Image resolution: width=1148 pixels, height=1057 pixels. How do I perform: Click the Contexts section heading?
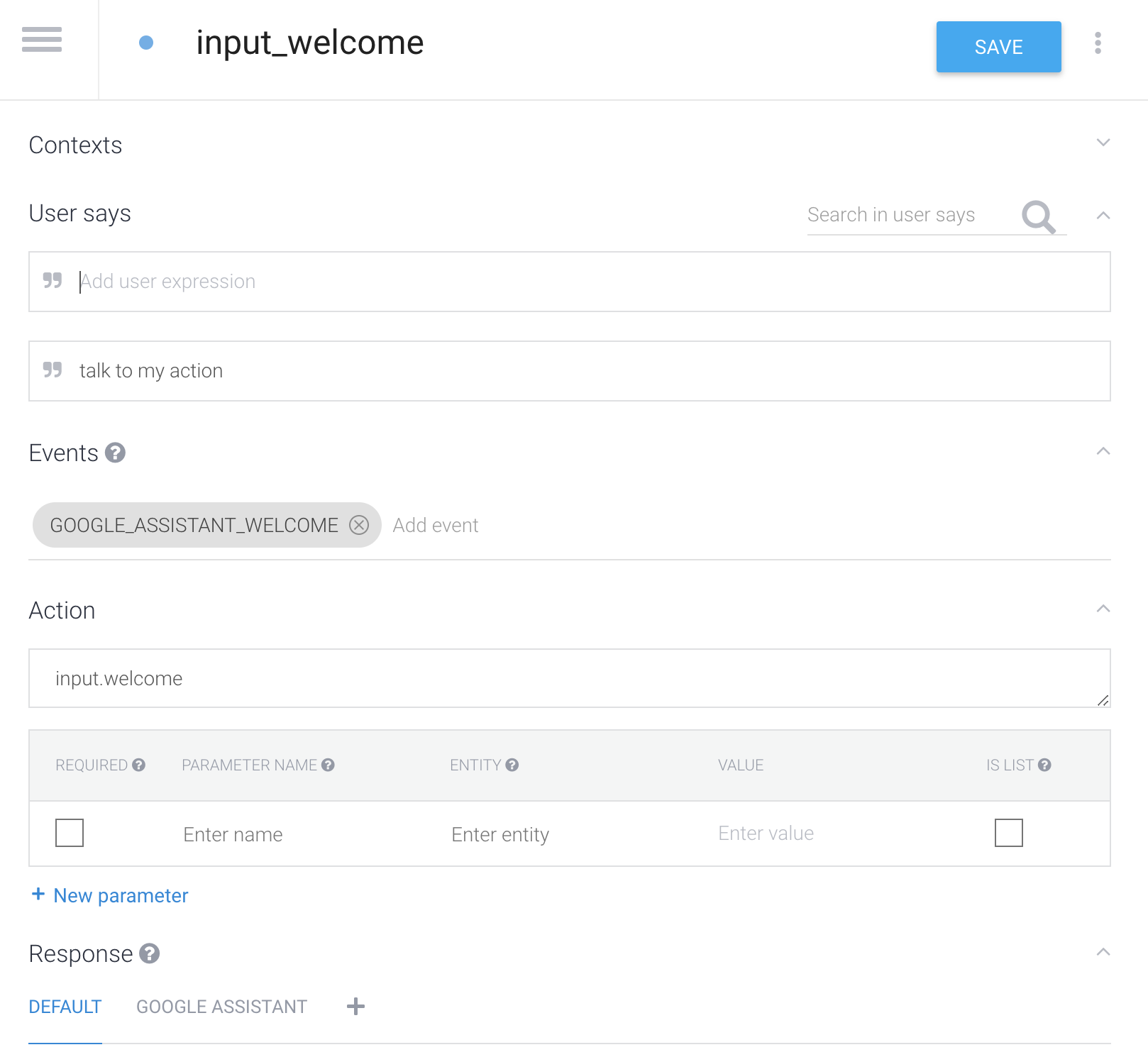pyautogui.click(x=75, y=145)
